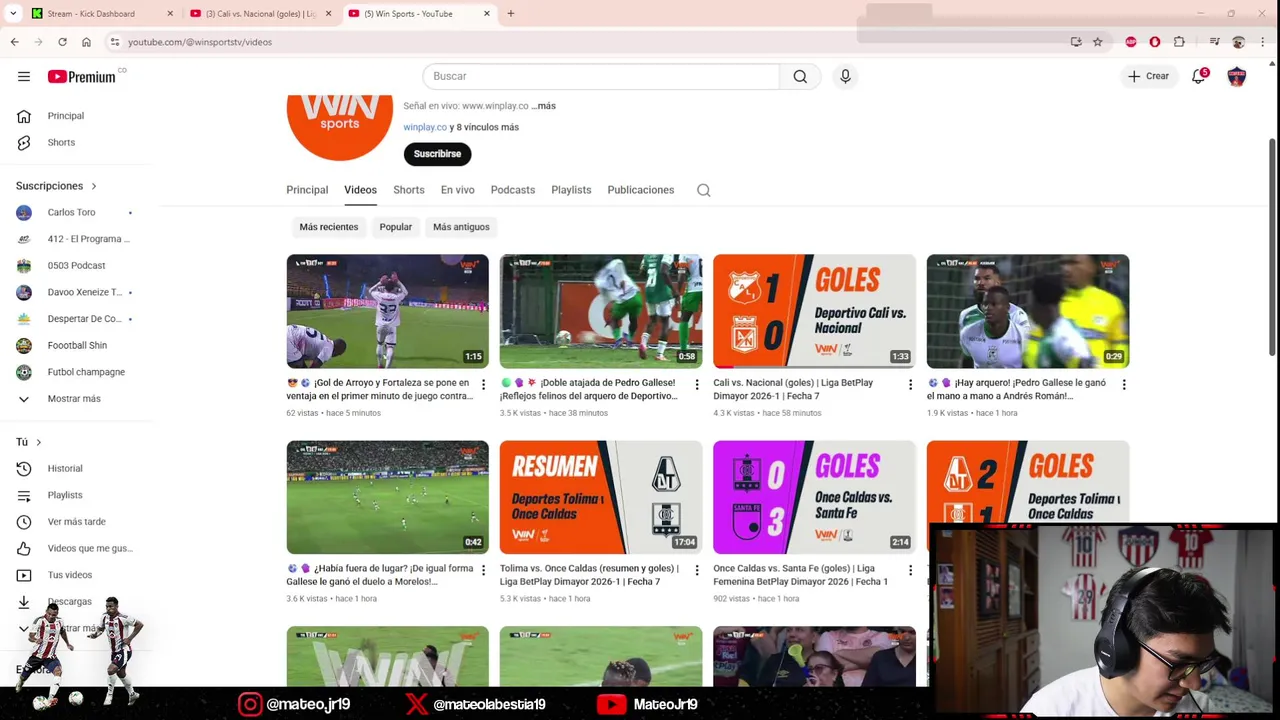1280x720 pixels.
Task: Click the search magnifier button
Action: 800,76
